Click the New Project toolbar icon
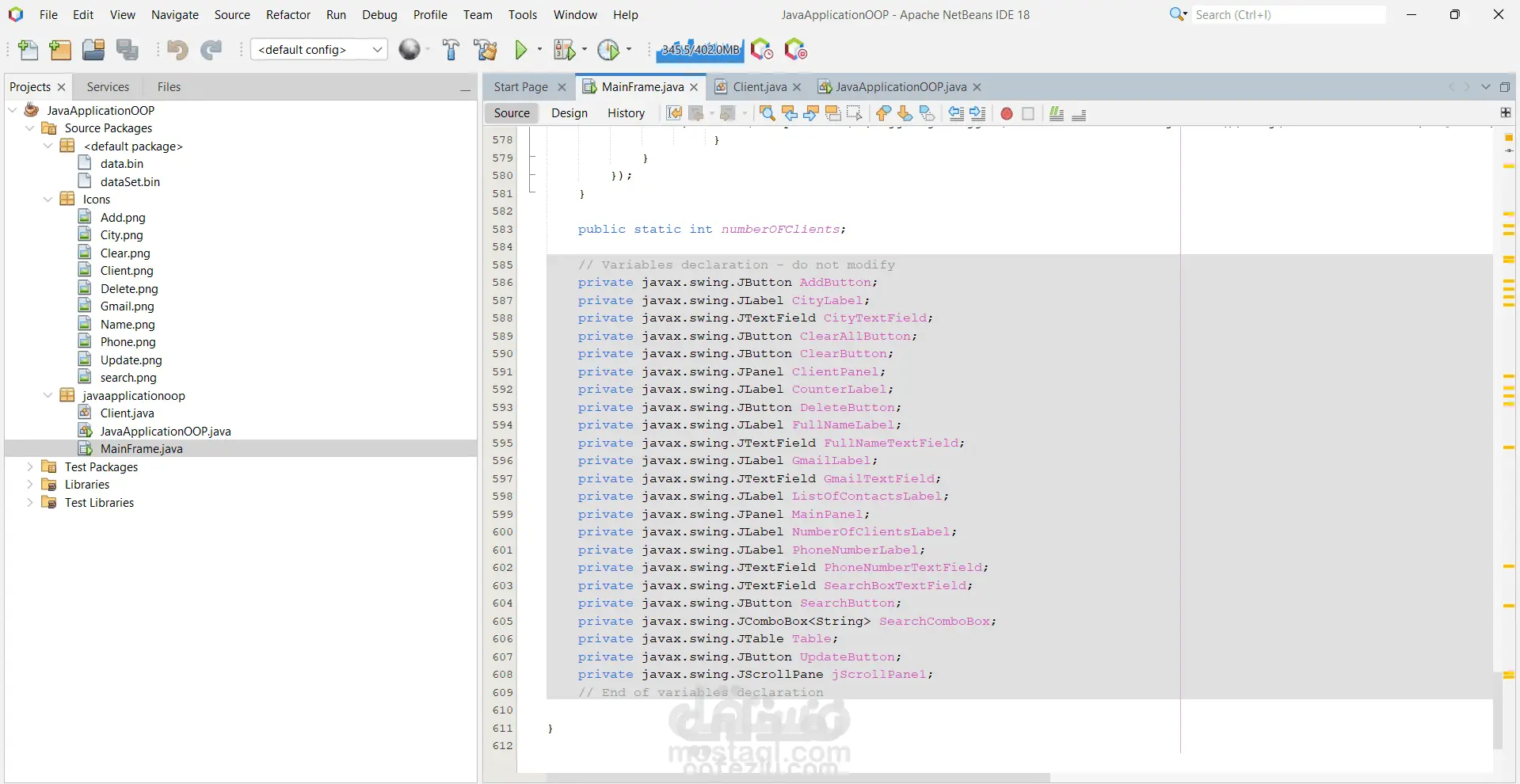 pyautogui.click(x=60, y=50)
